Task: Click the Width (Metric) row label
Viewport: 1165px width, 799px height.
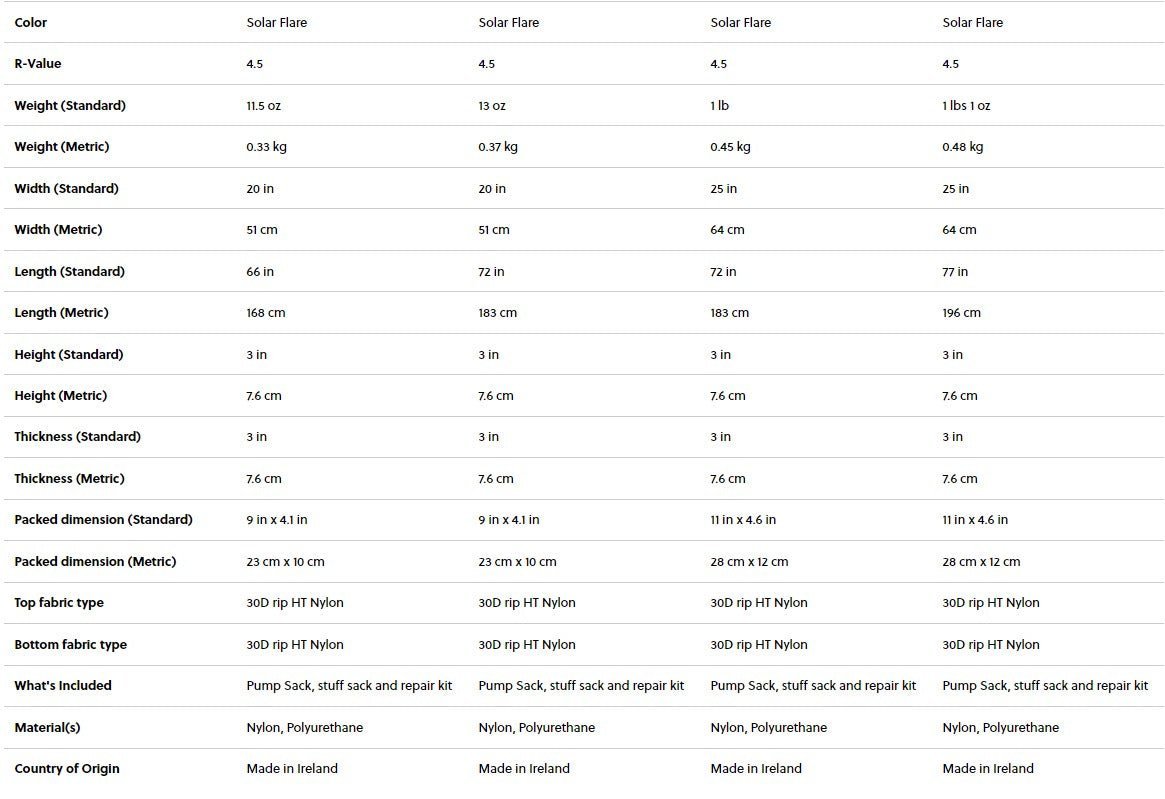Action: coord(58,230)
